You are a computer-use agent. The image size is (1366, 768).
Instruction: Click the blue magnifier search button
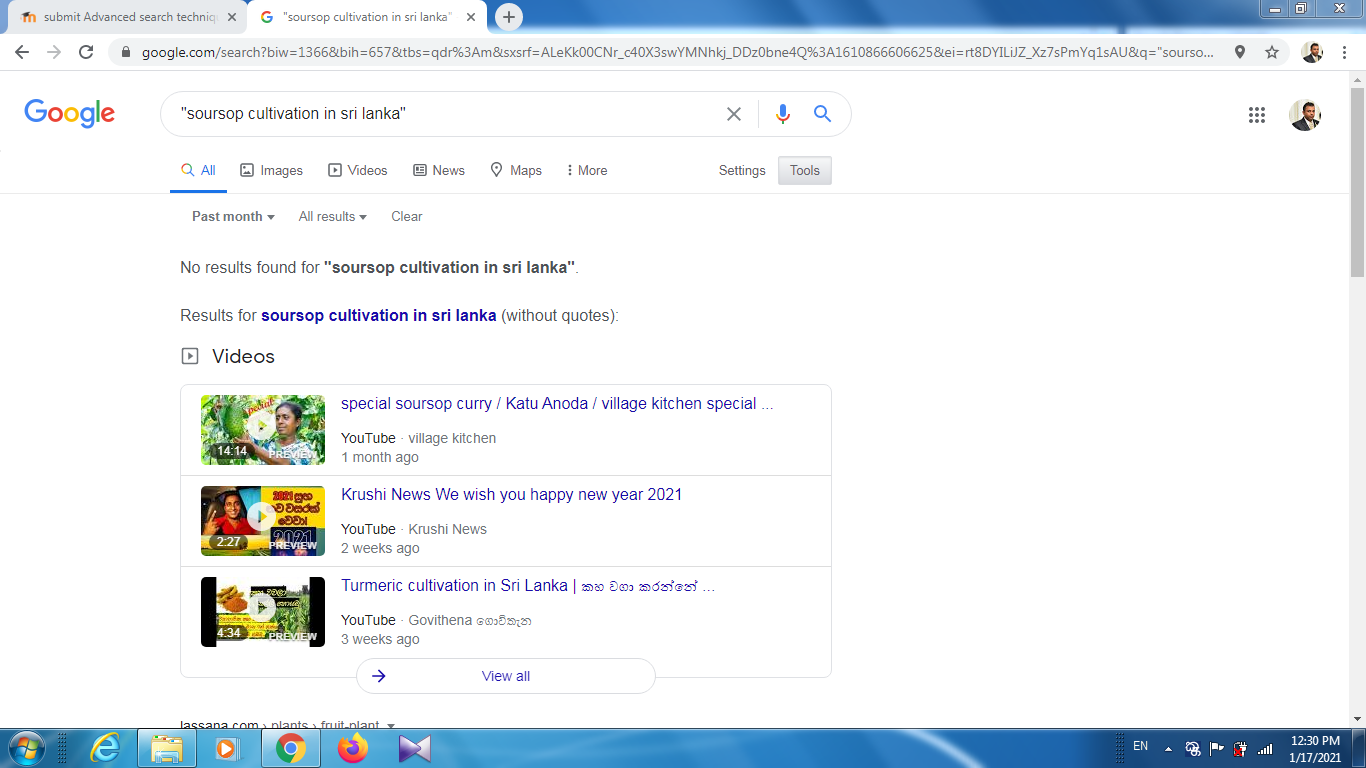coord(823,114)
